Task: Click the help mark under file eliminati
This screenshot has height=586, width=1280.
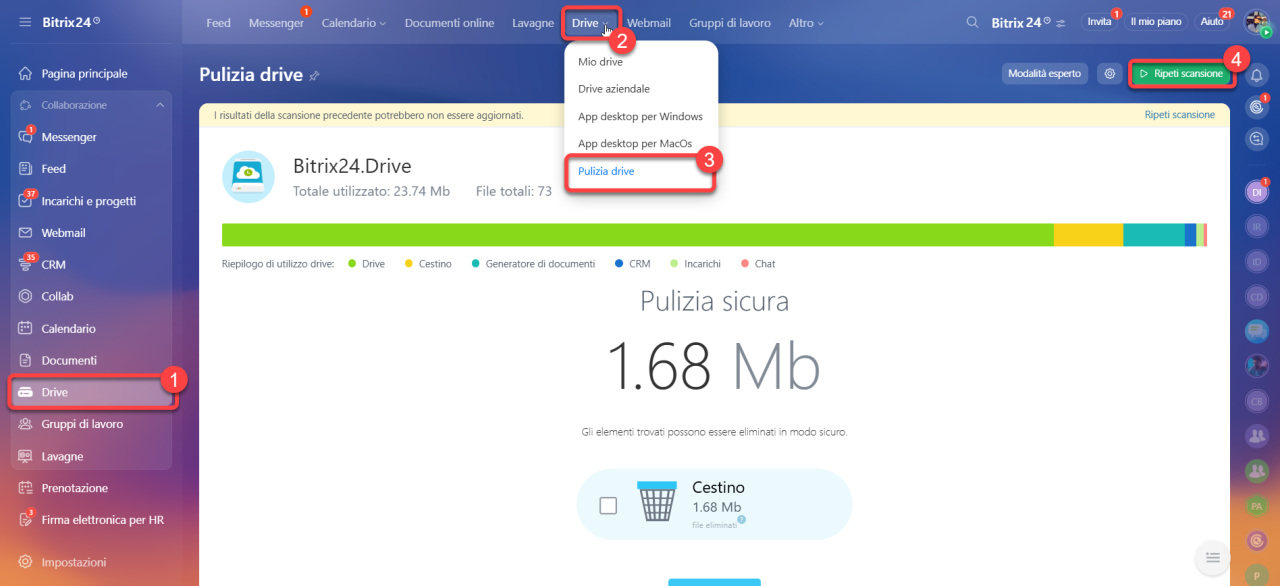Action: click(x=742, y=519)
